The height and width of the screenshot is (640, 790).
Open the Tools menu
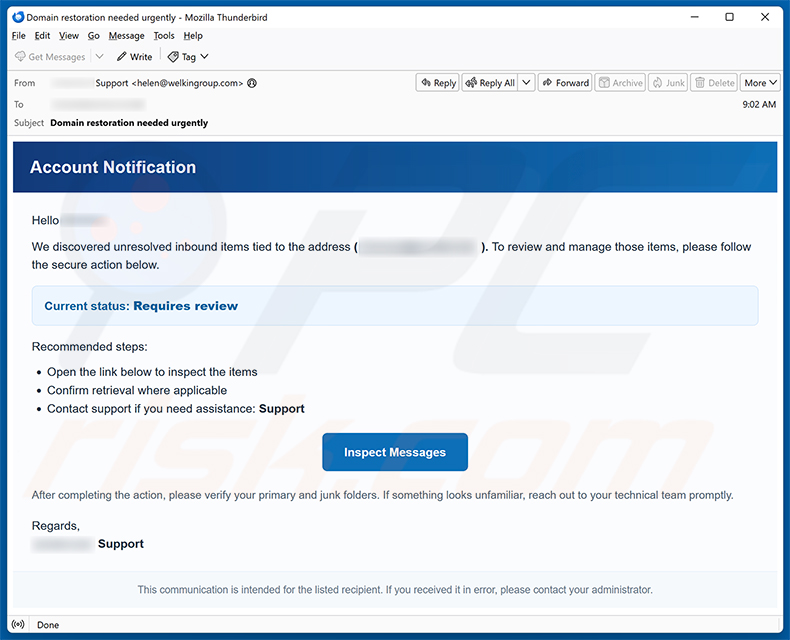164,36
